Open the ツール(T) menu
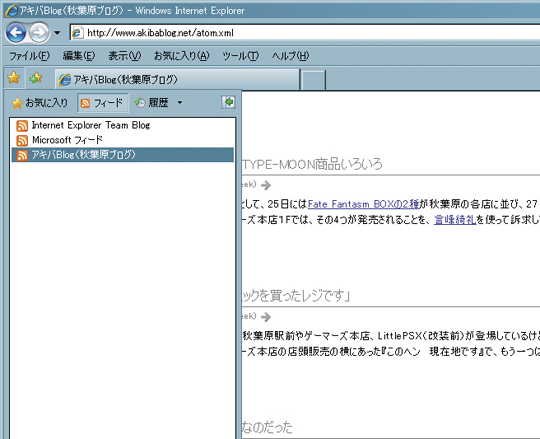Screen dimensions: 540x439 [x=240, y=56]
